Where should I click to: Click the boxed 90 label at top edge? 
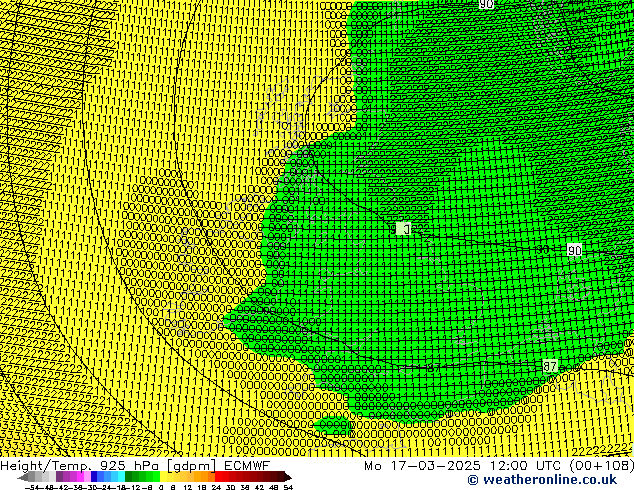tap(486, 4)
